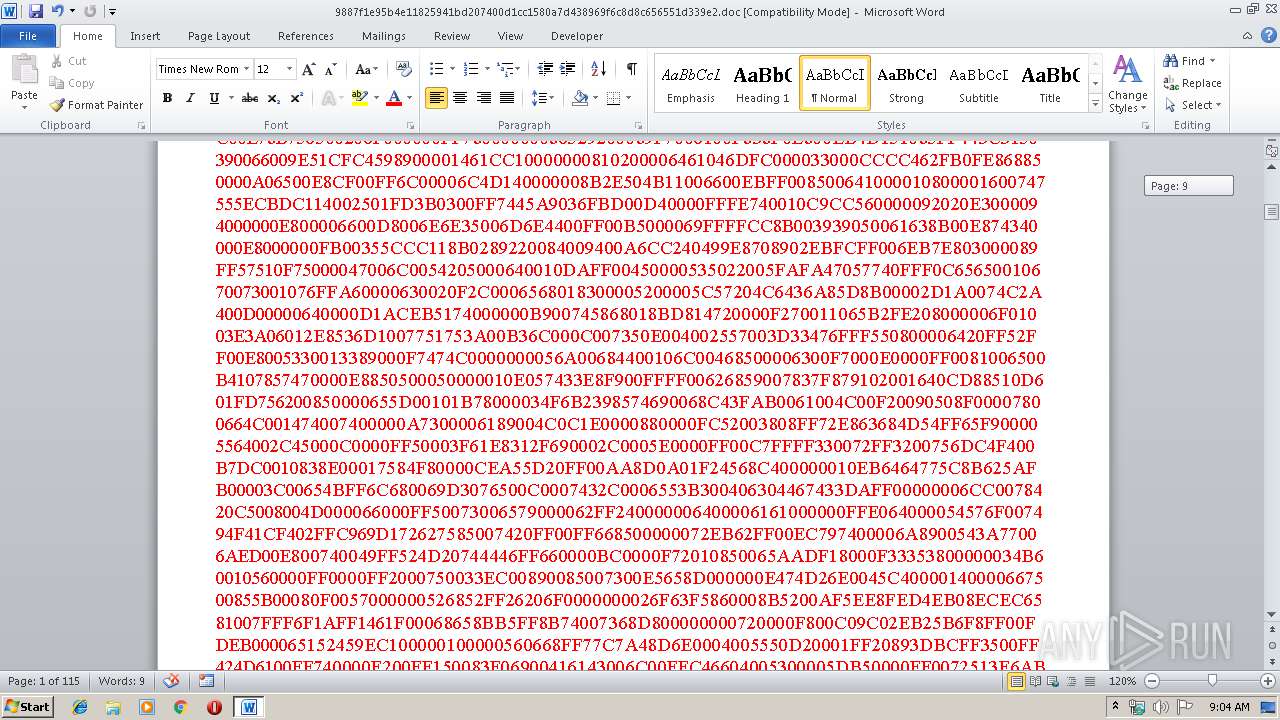Switch to the Insert tab
Viewport: 1280px width, 720px height.
[145, 35]
